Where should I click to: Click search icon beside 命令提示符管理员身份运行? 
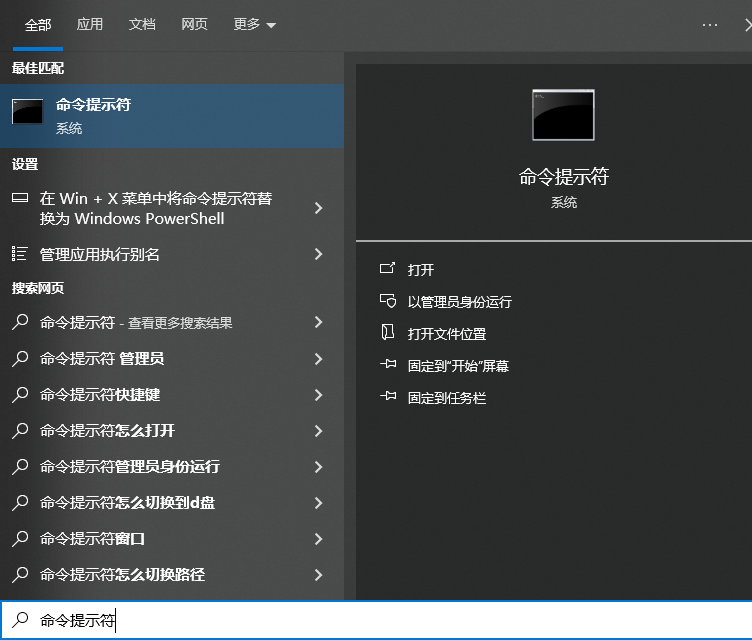tap(20, 466)
